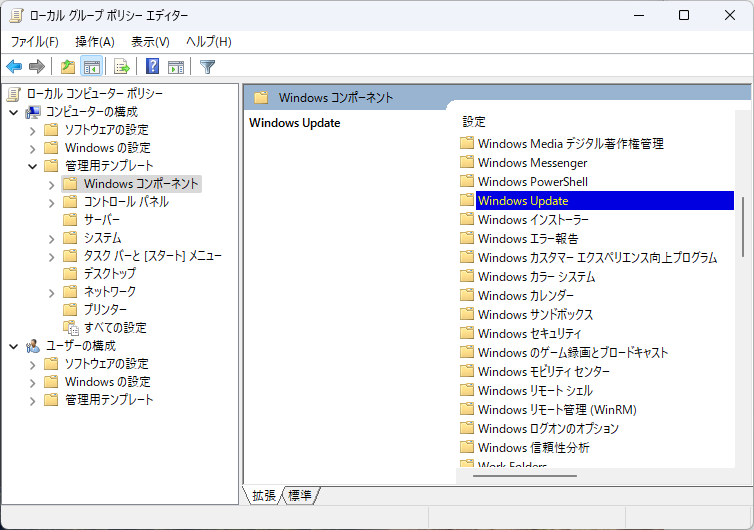This screenshot has height=530, width=754.
Task: Select デスクトップ in the tree
Action: click(110, 274)
